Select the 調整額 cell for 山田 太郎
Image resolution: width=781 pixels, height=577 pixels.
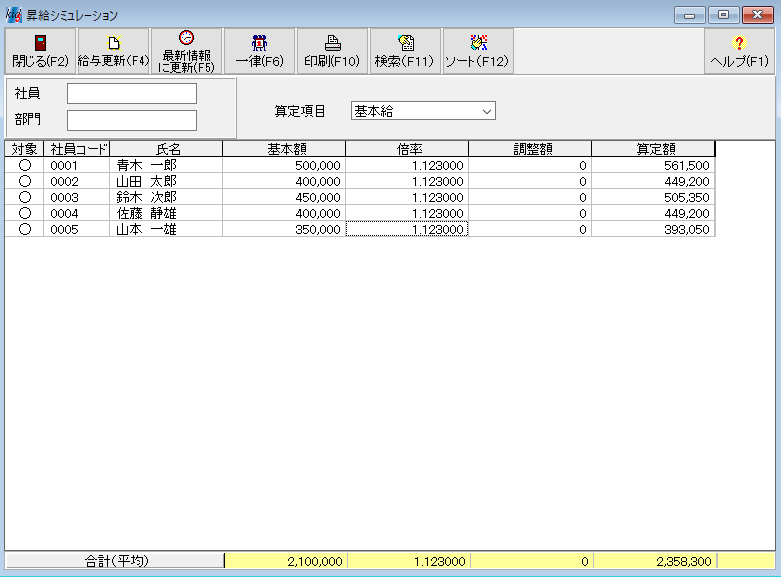[530, 181]
